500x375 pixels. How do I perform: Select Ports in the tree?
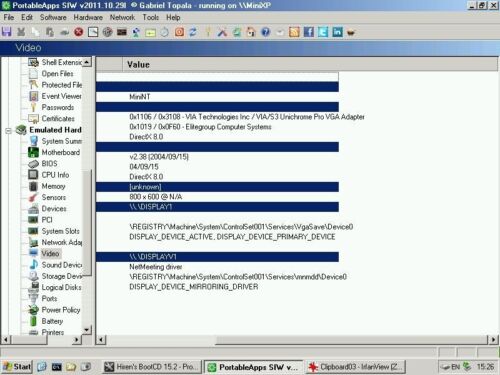pyautogui.click(x=49, y=299)
